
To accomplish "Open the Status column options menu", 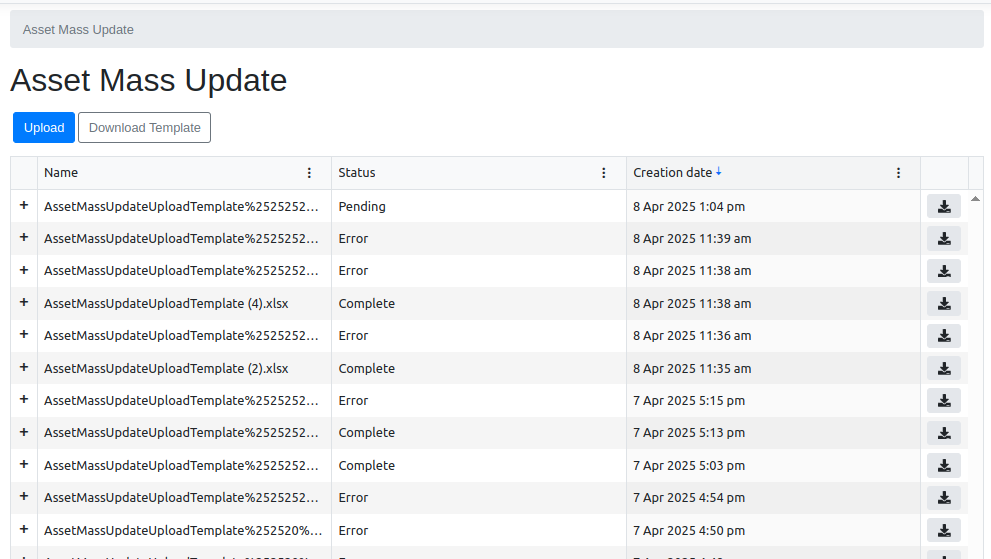I will 603,173.
